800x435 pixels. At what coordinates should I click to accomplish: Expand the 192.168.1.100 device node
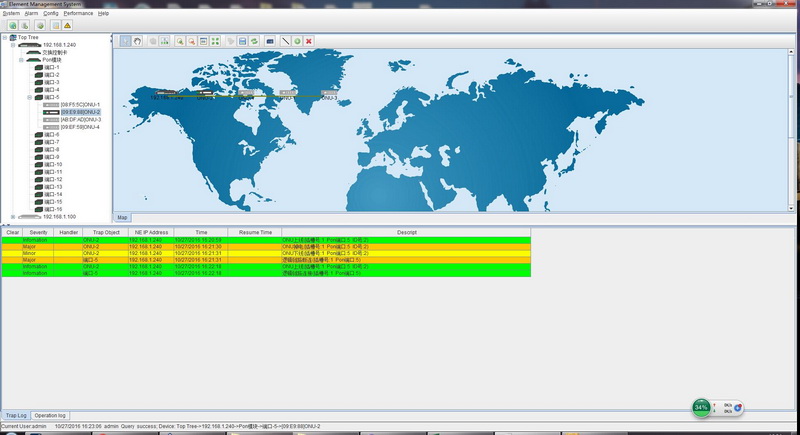tap(13, 216)
